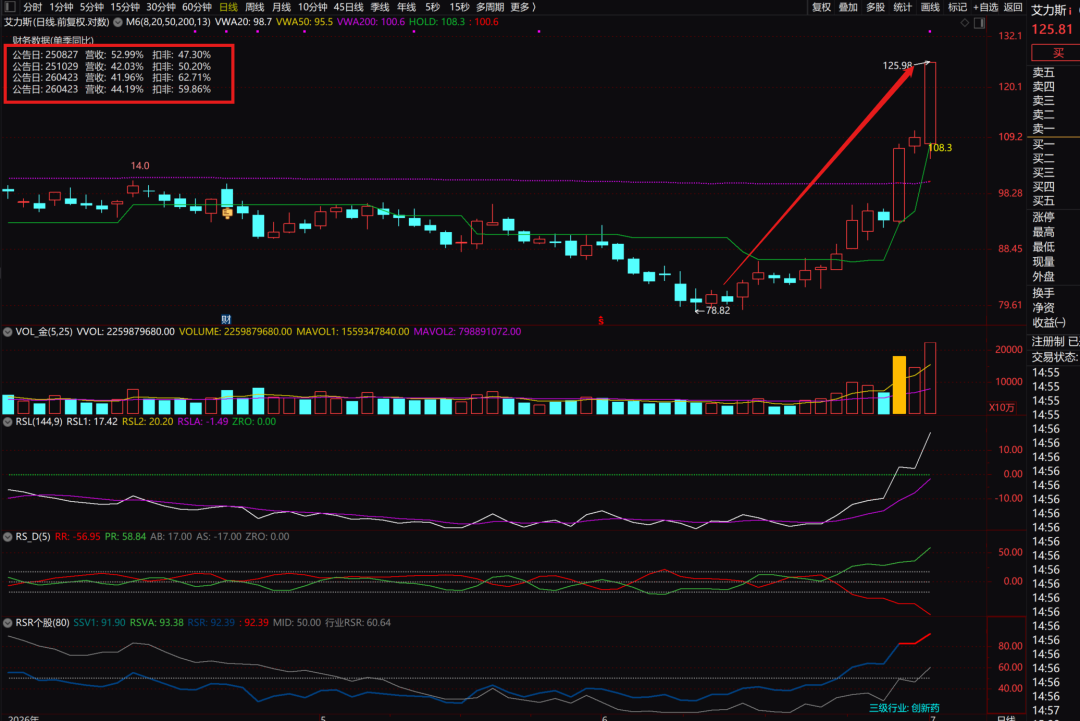Open the VOL_金 indicator dropdown circle

pos(8,332)
